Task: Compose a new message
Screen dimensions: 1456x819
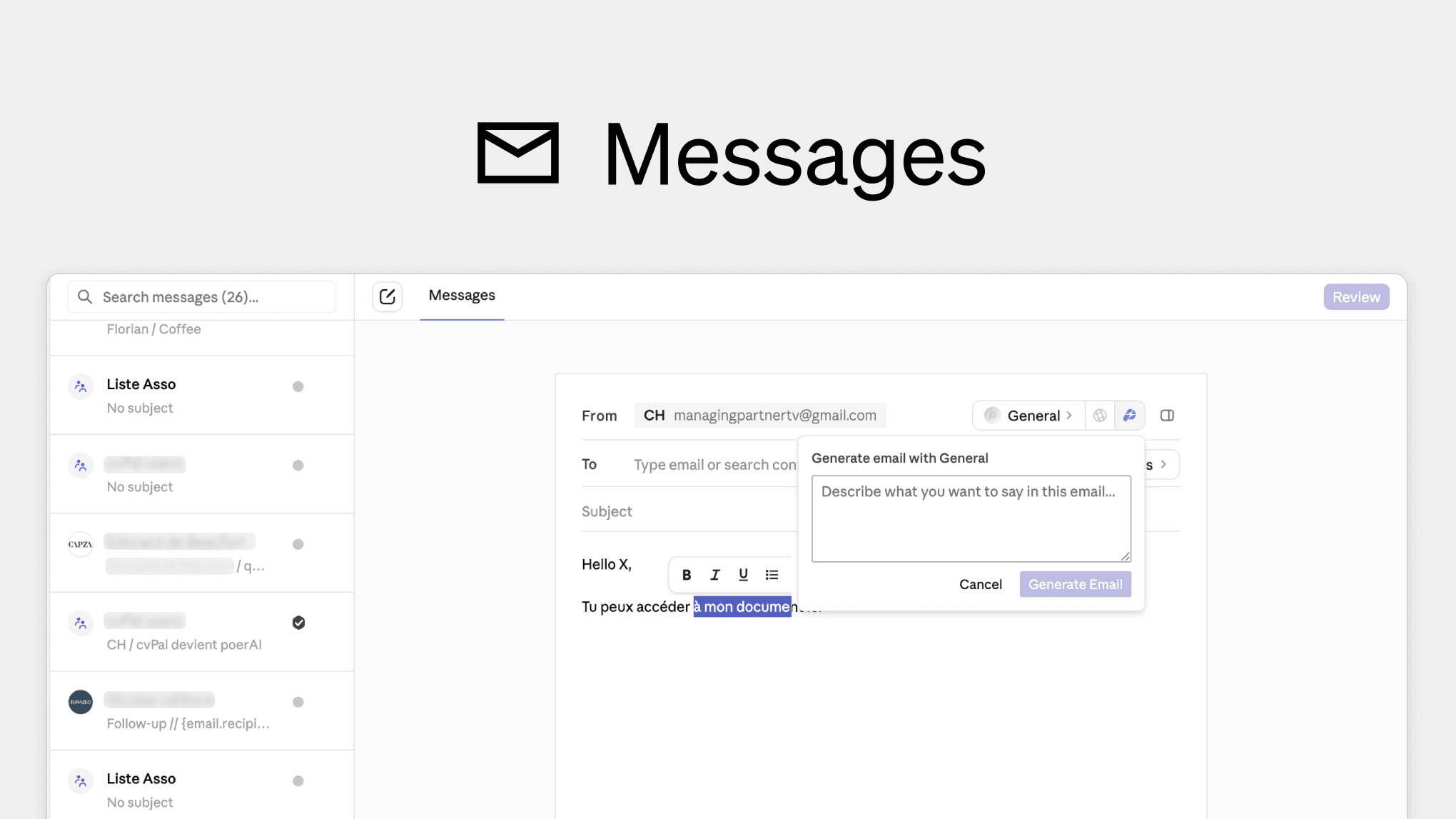Action: pos(387,296)
